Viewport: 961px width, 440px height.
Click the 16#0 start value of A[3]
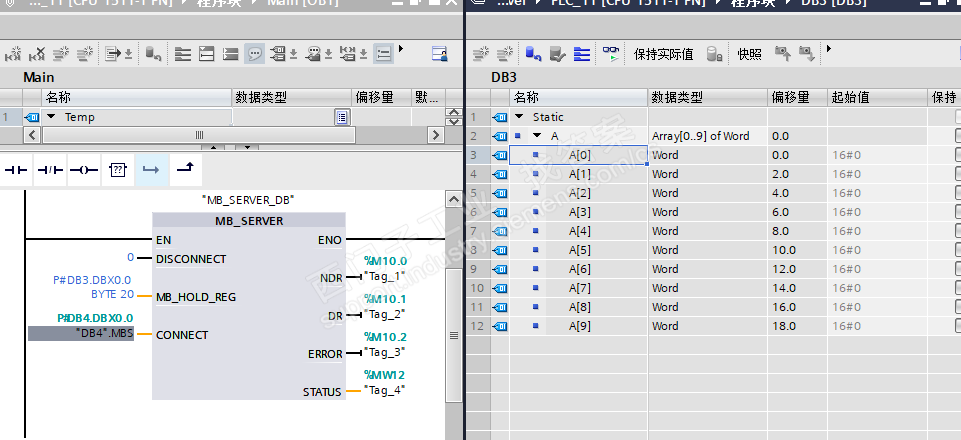pos(846,212)
